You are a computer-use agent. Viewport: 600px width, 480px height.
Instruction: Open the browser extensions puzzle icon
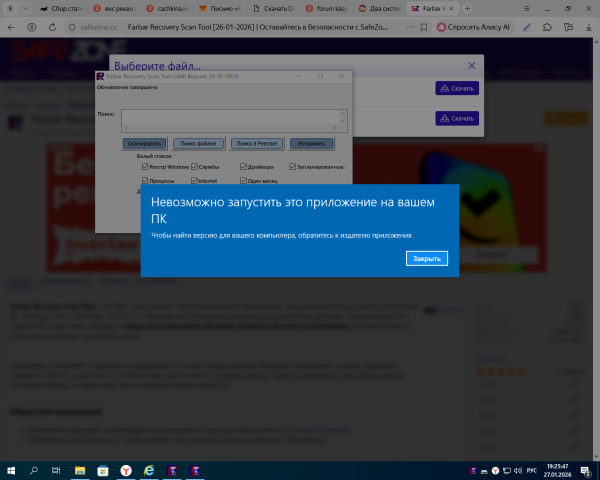(x=548, y=27)
